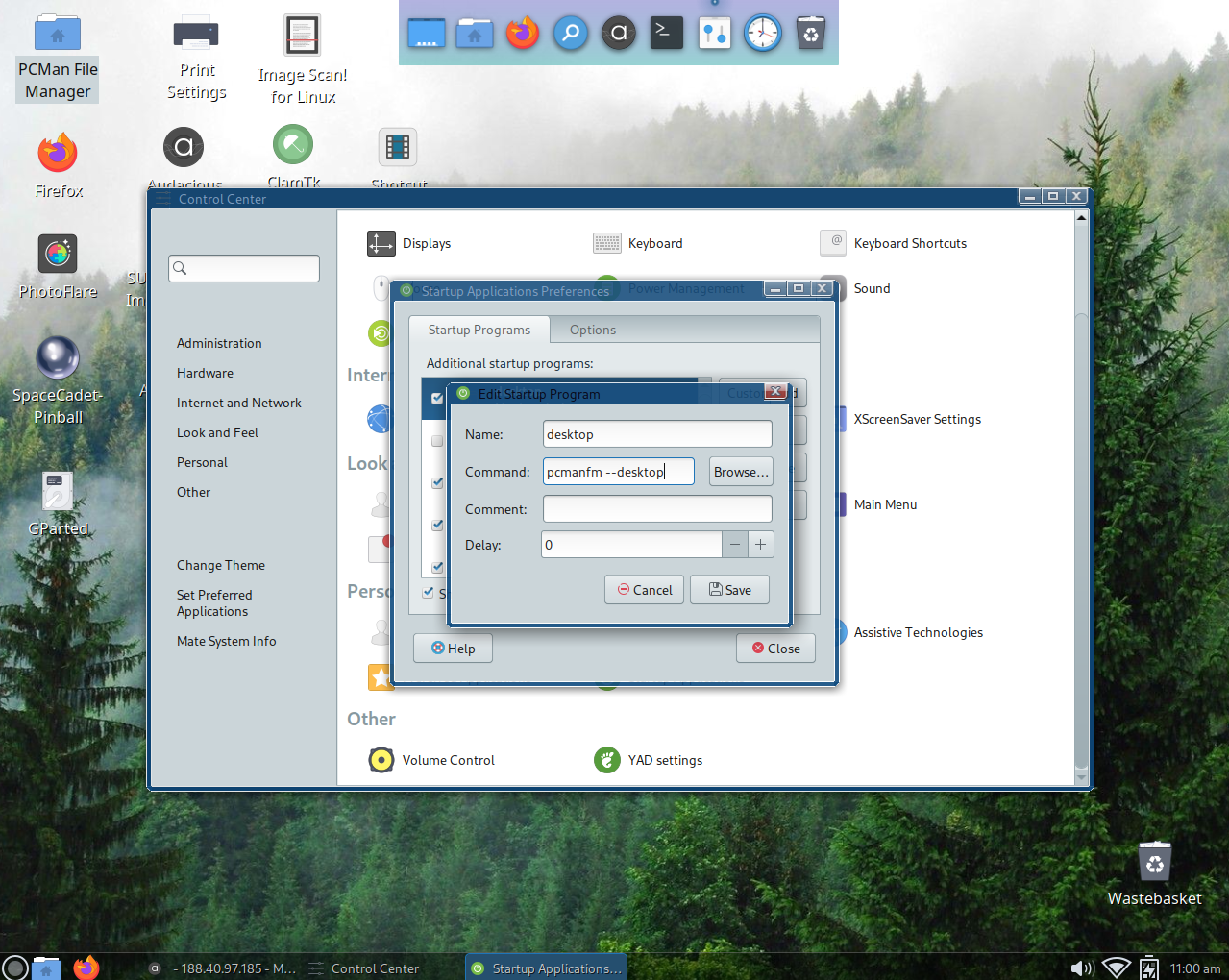The height and width of the screenshot is (980, 1229).
Task: Save the edited startup program
Action: coord(729,590)
